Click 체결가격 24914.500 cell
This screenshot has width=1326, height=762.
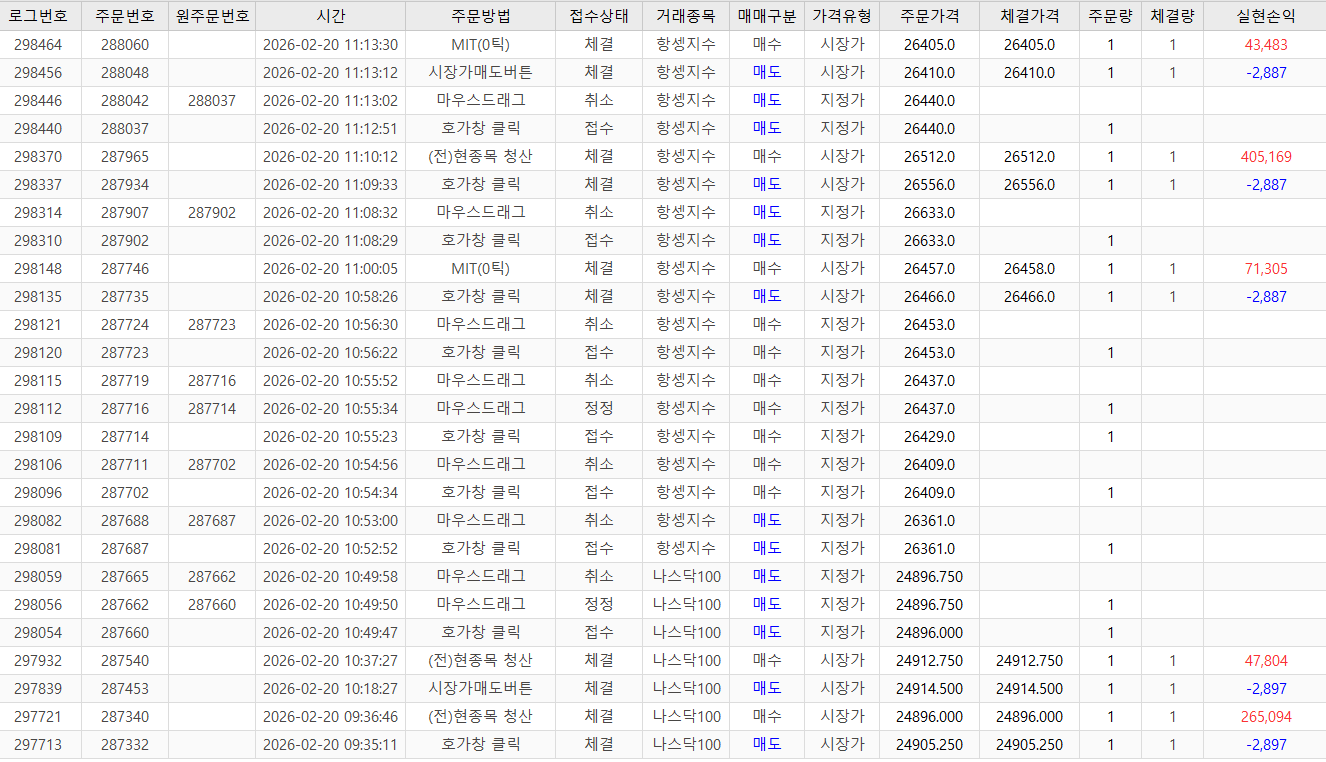1029,689
